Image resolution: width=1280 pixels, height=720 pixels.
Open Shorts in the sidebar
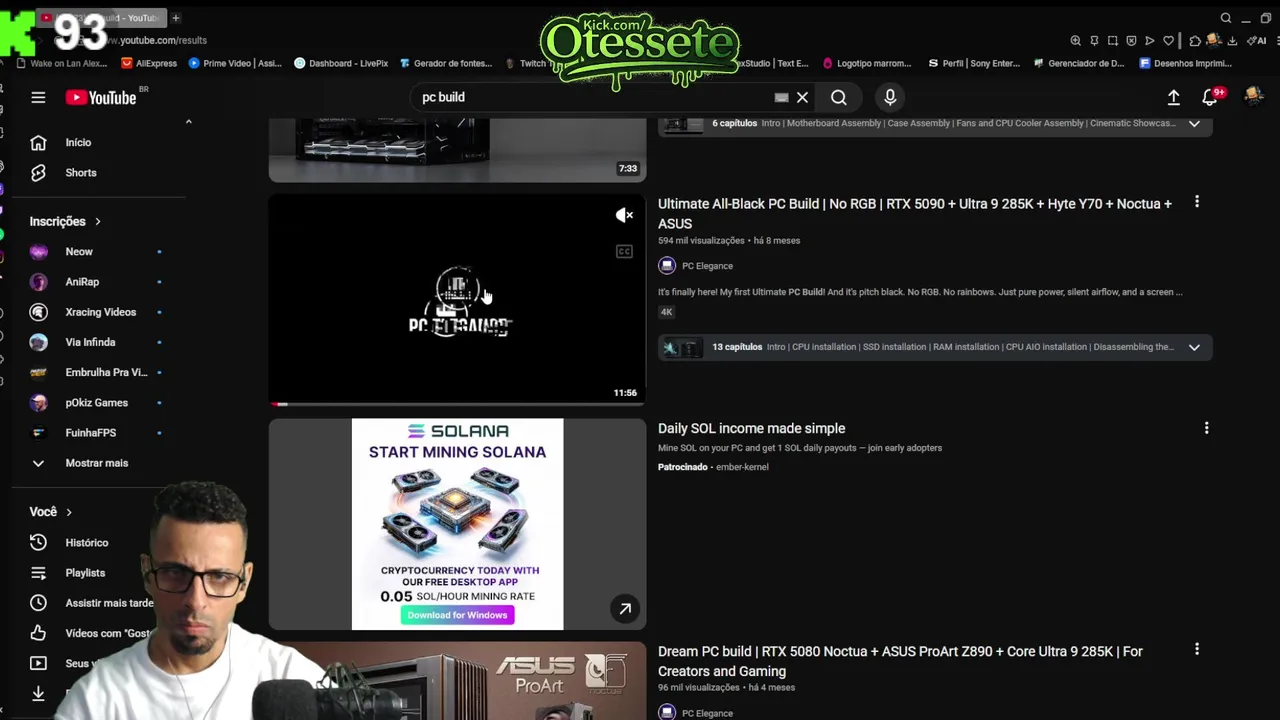(x=81, y=172)
